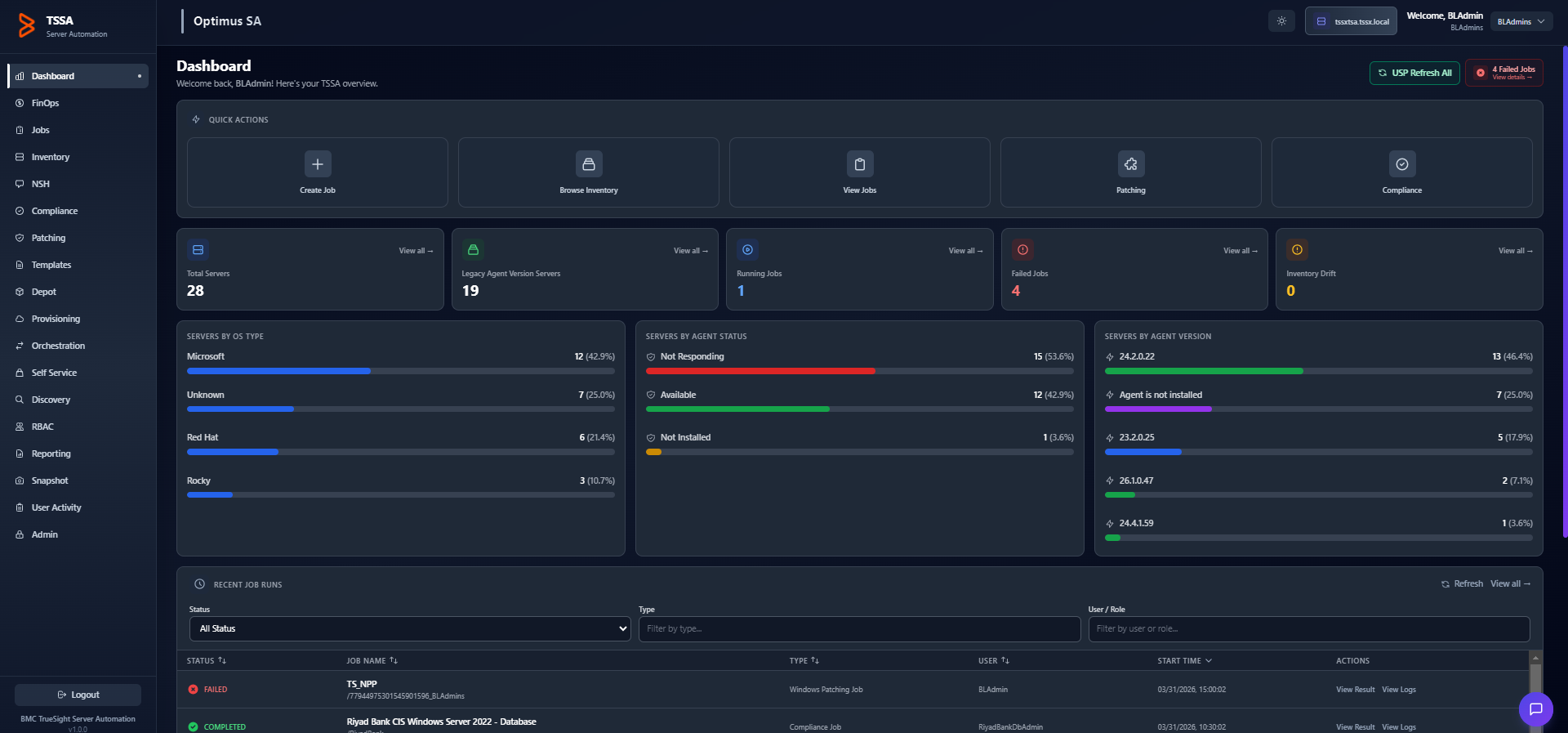Image resolution: width=1568 pixels, height=733 pixels.
Task: Click the TSSA logo icon
Action: (x=27, y=25)
